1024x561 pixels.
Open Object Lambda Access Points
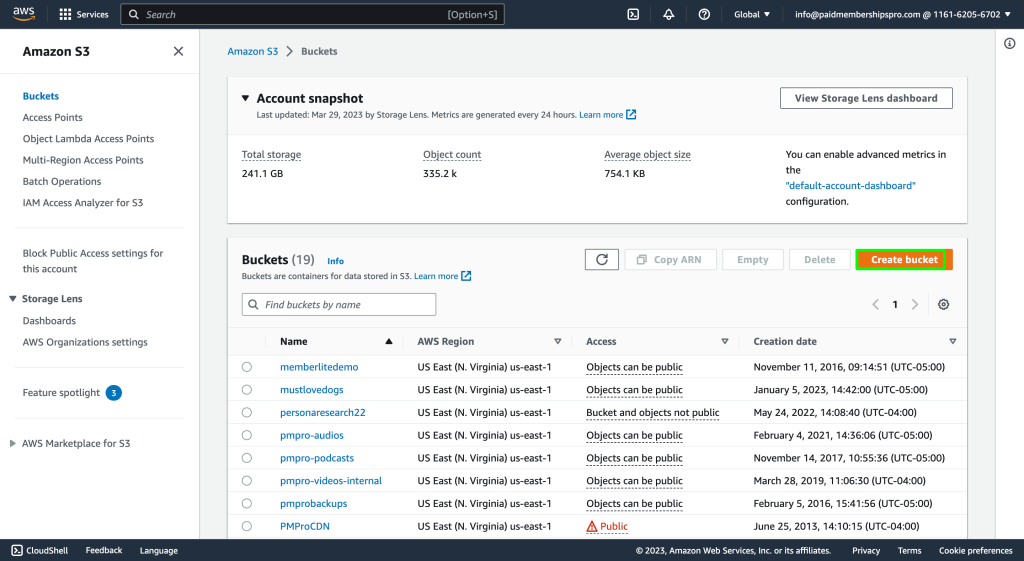point(88,138)
